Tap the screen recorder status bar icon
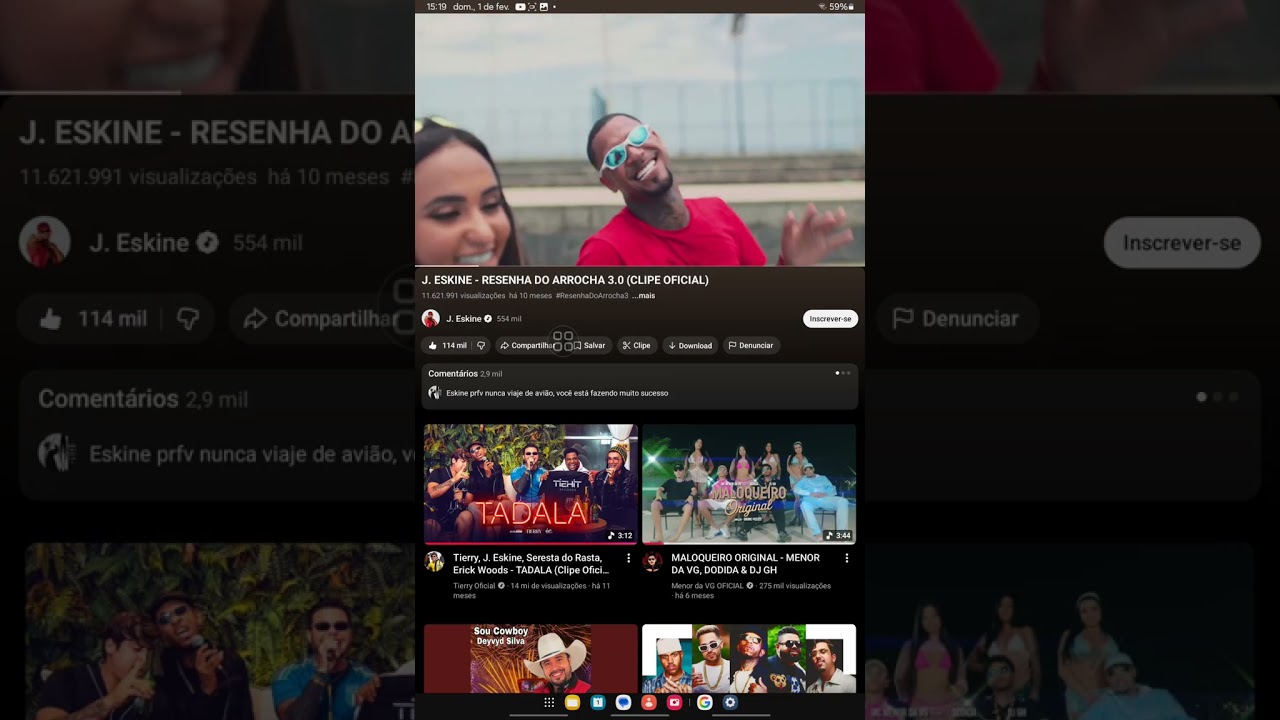The height and width of the screenshot is (720, 1280). point(532,6)
